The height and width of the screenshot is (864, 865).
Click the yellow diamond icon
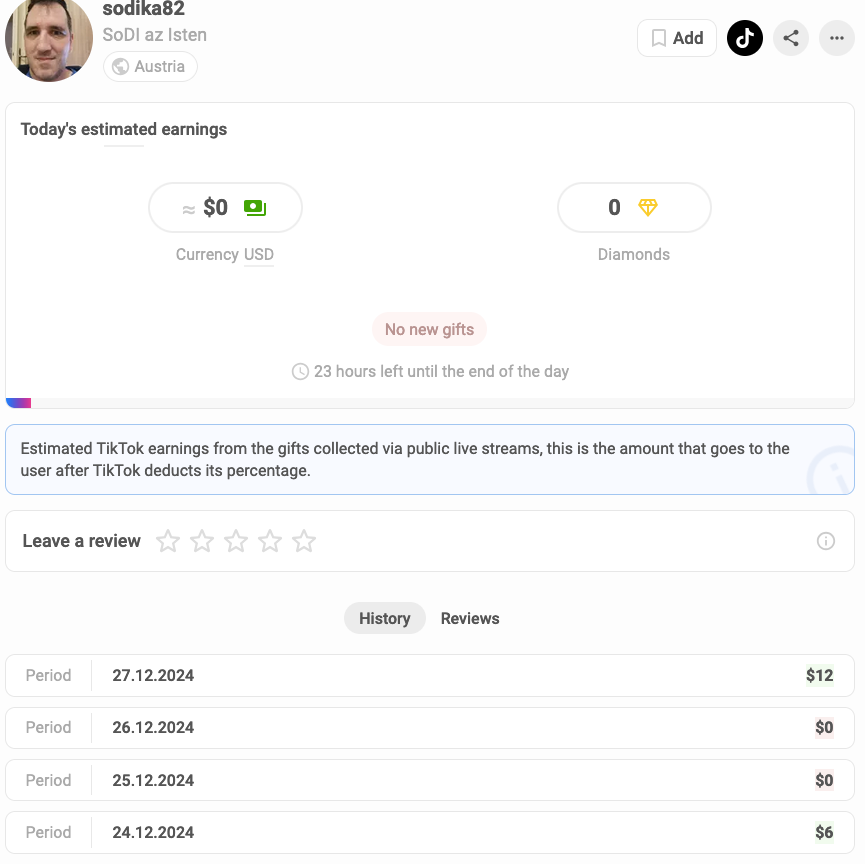point(648,207)
